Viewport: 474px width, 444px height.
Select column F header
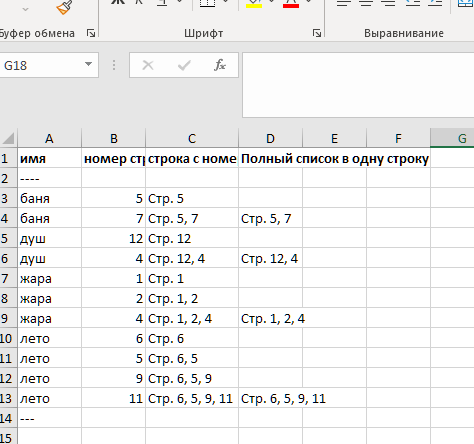[x=398, y=138]
